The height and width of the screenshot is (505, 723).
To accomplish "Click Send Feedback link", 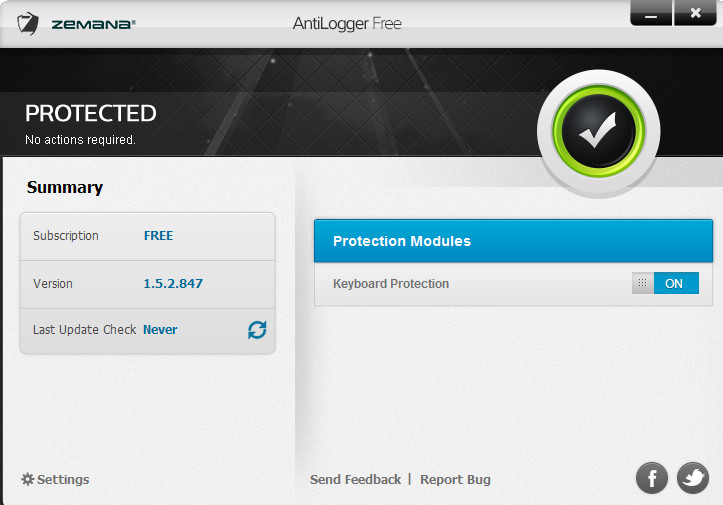I will coord(355,480).
